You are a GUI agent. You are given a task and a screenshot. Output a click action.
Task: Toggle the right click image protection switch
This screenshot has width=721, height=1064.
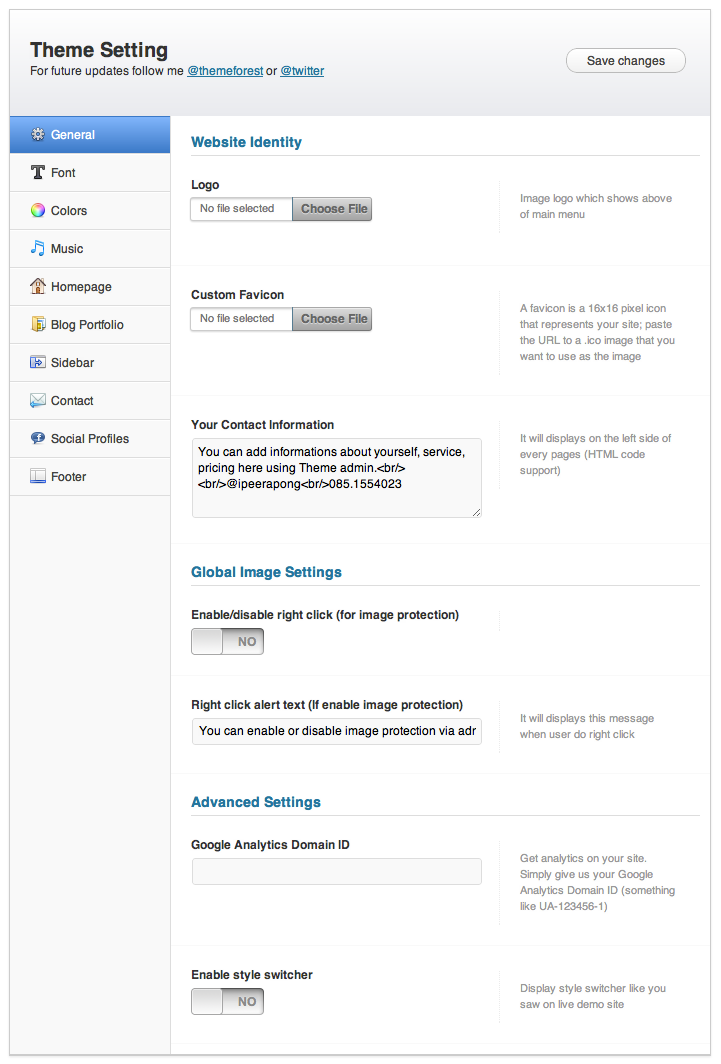pos(227,641)
